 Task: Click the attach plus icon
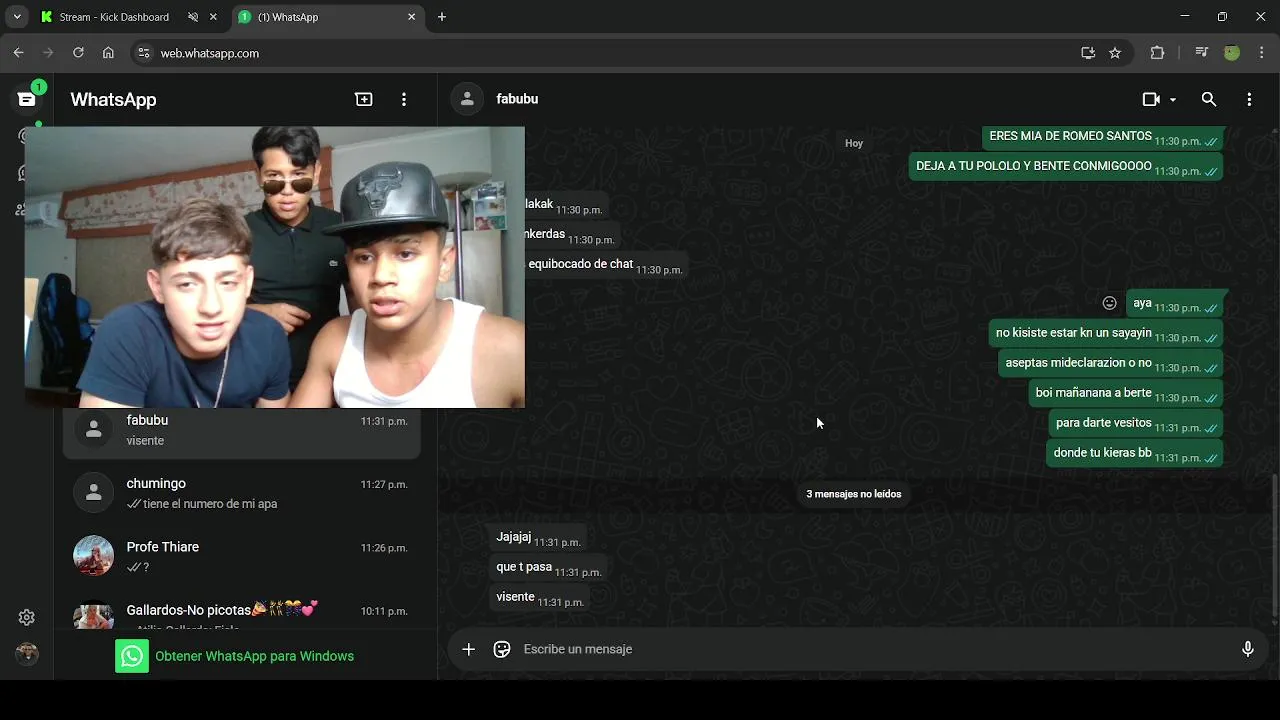(x=468, y=649)
